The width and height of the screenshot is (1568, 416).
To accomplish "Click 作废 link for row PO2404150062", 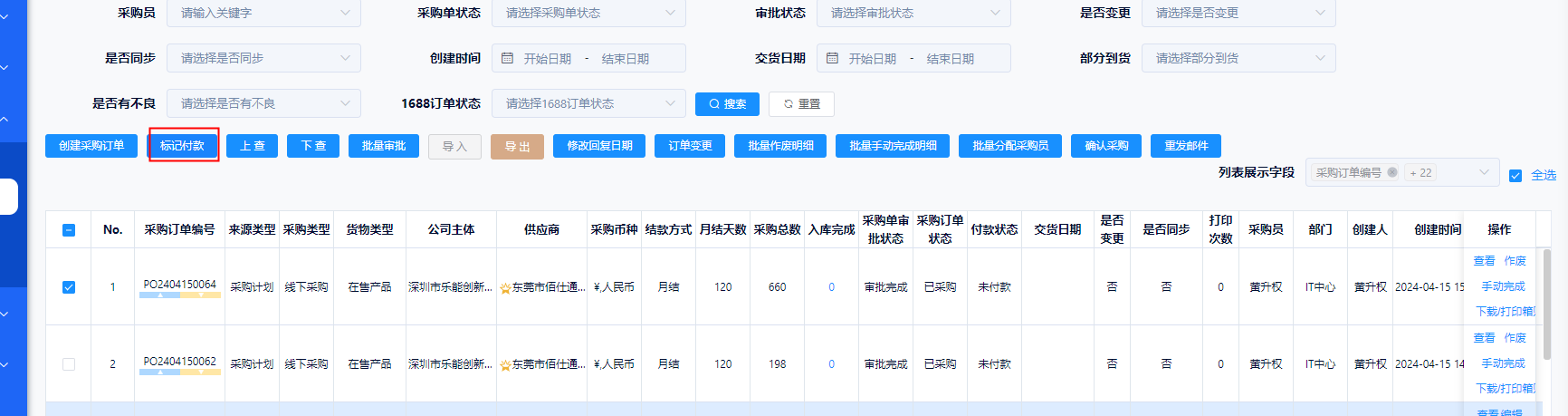I will tap(1515, 338).
